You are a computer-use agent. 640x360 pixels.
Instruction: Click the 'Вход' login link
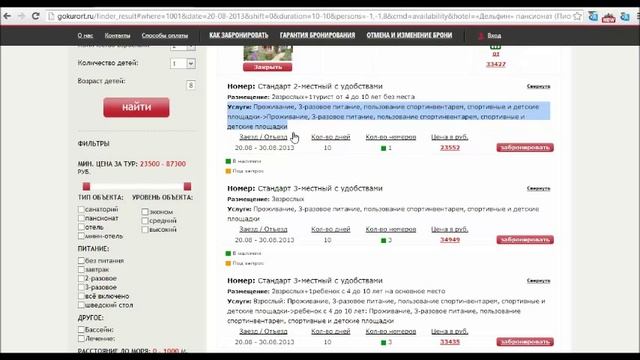coord(494,36)
